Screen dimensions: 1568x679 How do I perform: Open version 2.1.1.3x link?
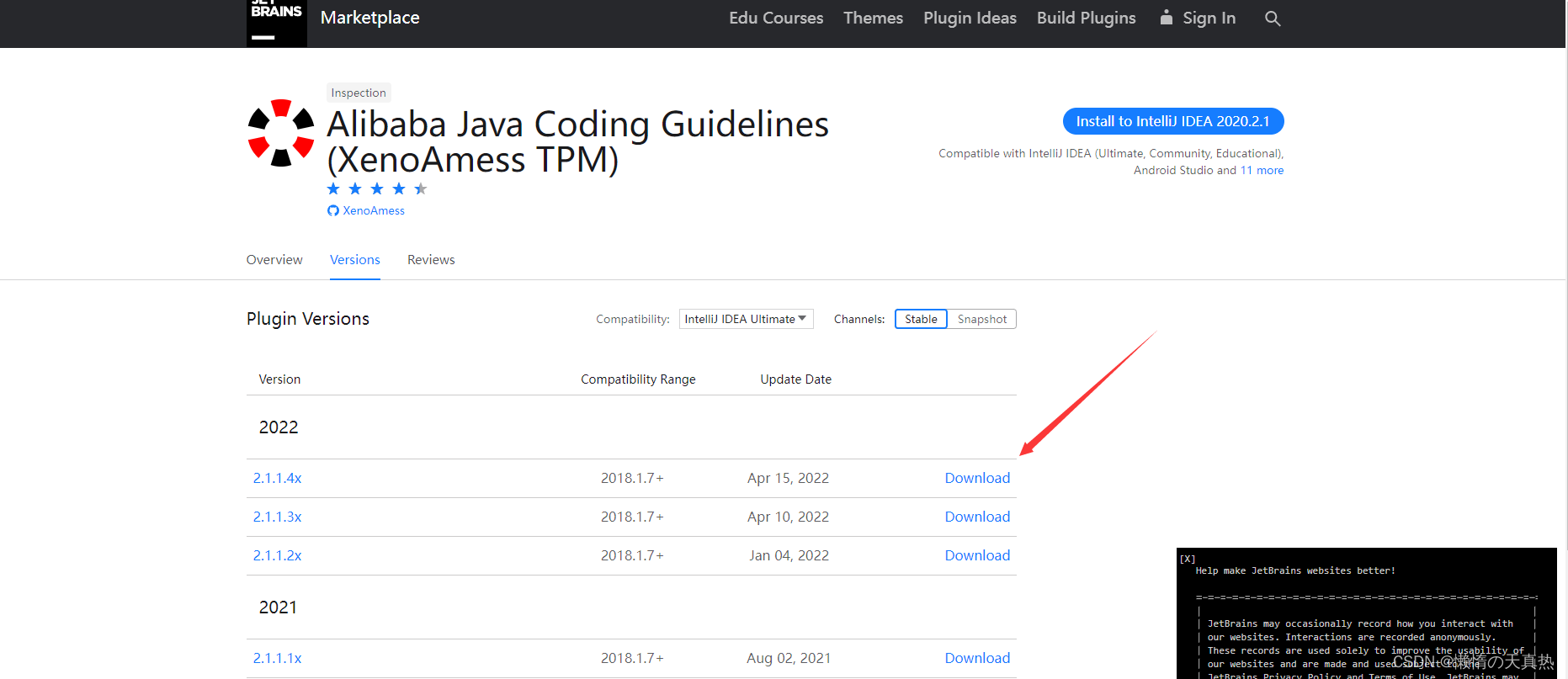tap(278, 517)
